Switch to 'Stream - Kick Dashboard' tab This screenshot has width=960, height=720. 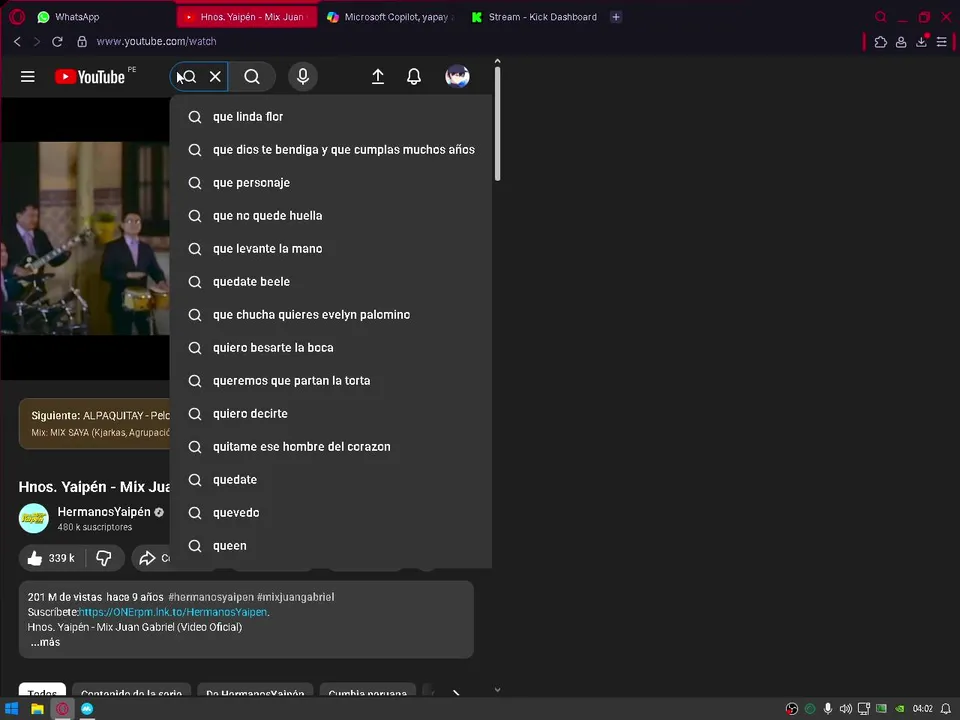[534, 17]
